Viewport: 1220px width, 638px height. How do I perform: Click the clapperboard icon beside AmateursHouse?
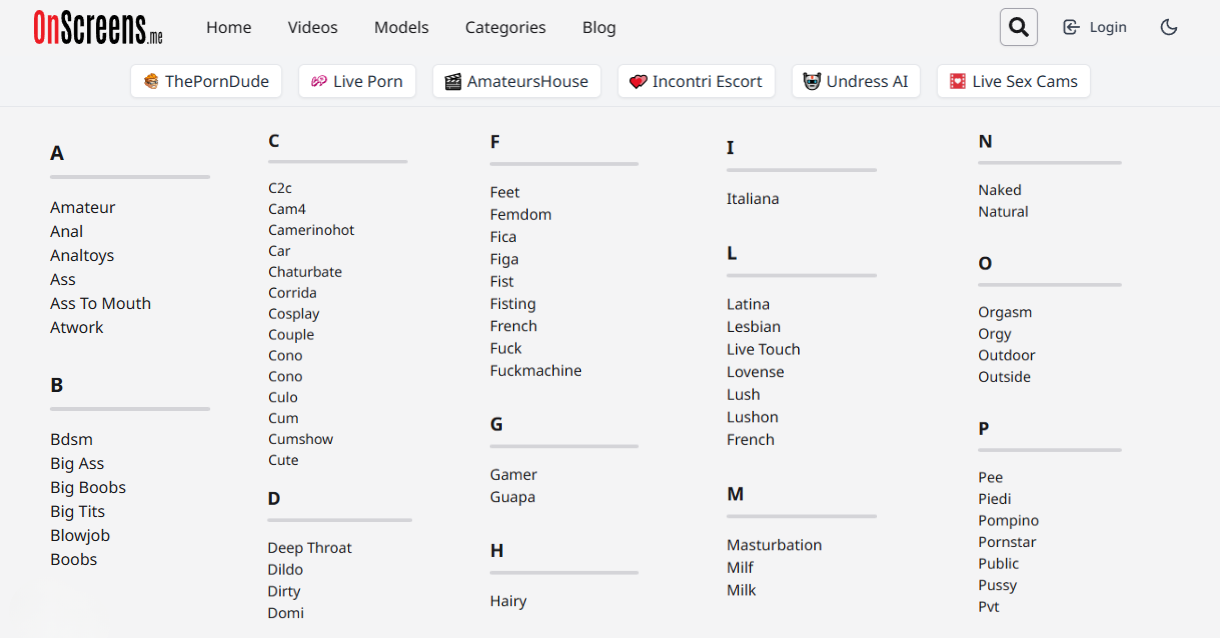453,82
